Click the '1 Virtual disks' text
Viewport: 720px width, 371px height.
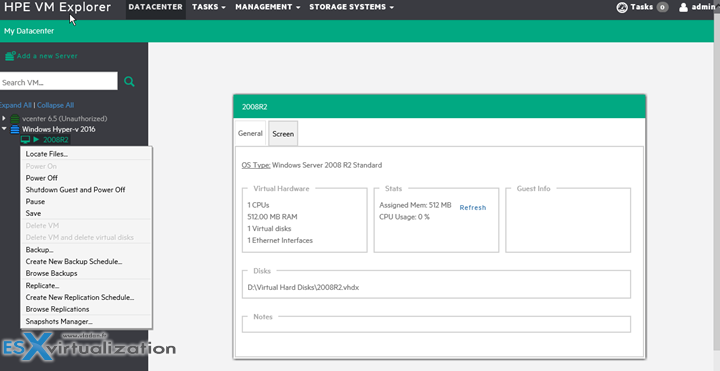point(269,229)
